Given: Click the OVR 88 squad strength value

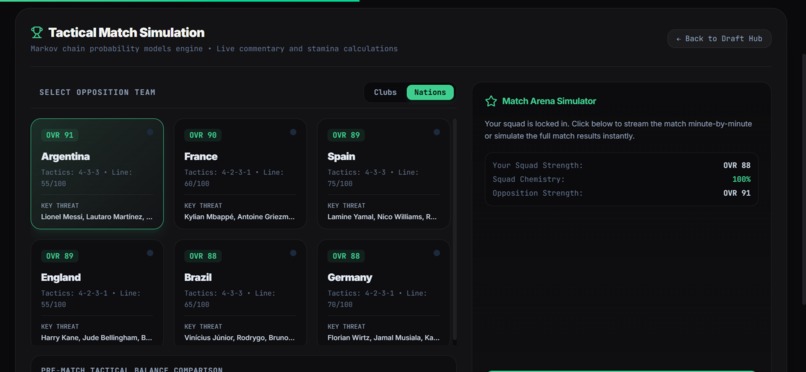Looking at the screenshot, I should [x=737, y=165].
